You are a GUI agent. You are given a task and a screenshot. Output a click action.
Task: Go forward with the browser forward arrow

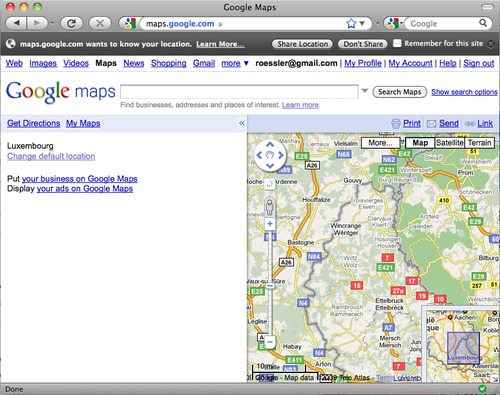point(38,23)
